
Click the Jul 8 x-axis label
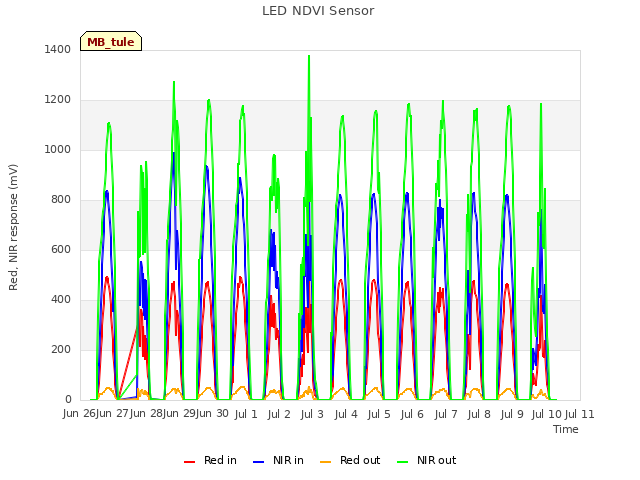tap(479, 414)
